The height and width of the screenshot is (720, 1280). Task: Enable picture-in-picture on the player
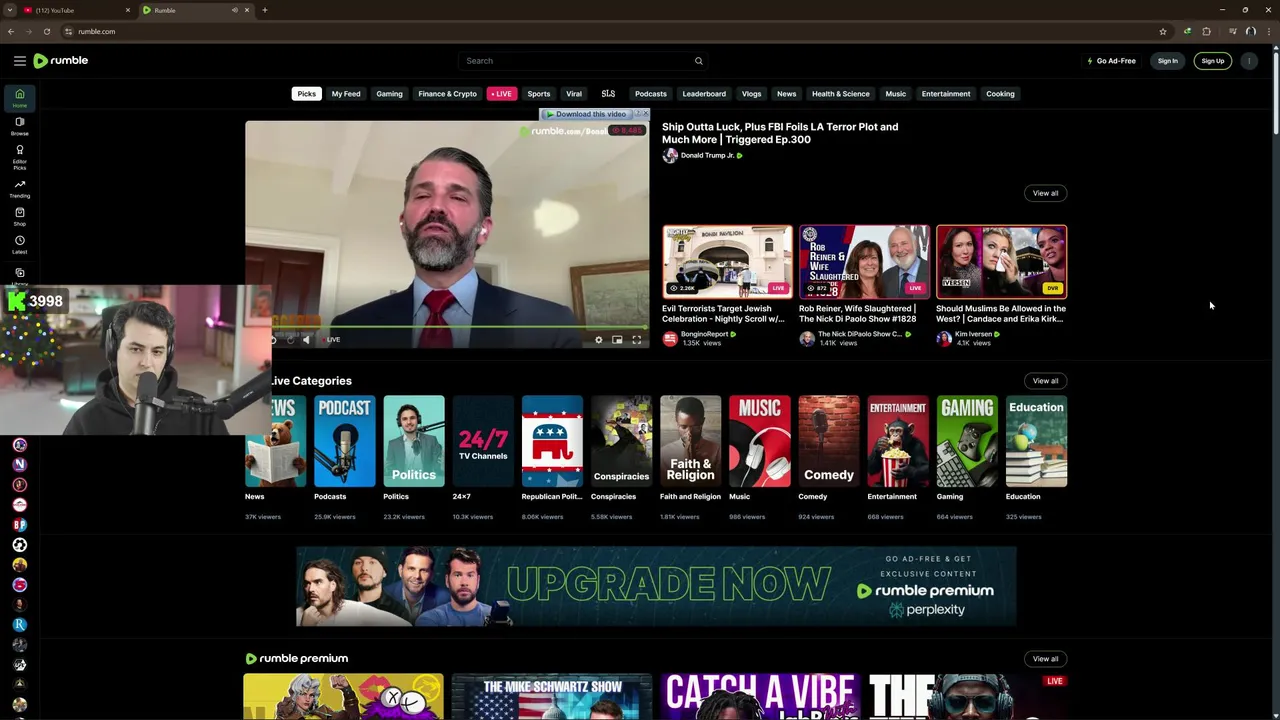[617, 340]
